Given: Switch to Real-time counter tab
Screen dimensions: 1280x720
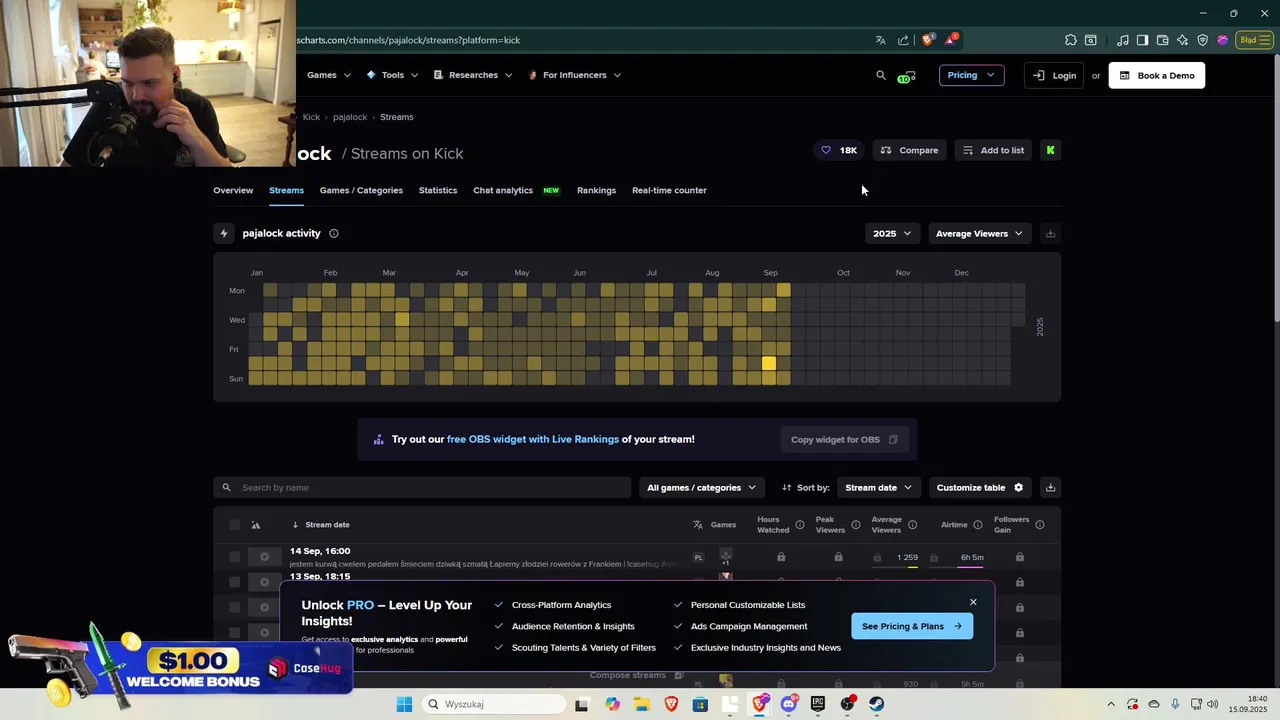Looking at the screenshot, I should (669, 190).
